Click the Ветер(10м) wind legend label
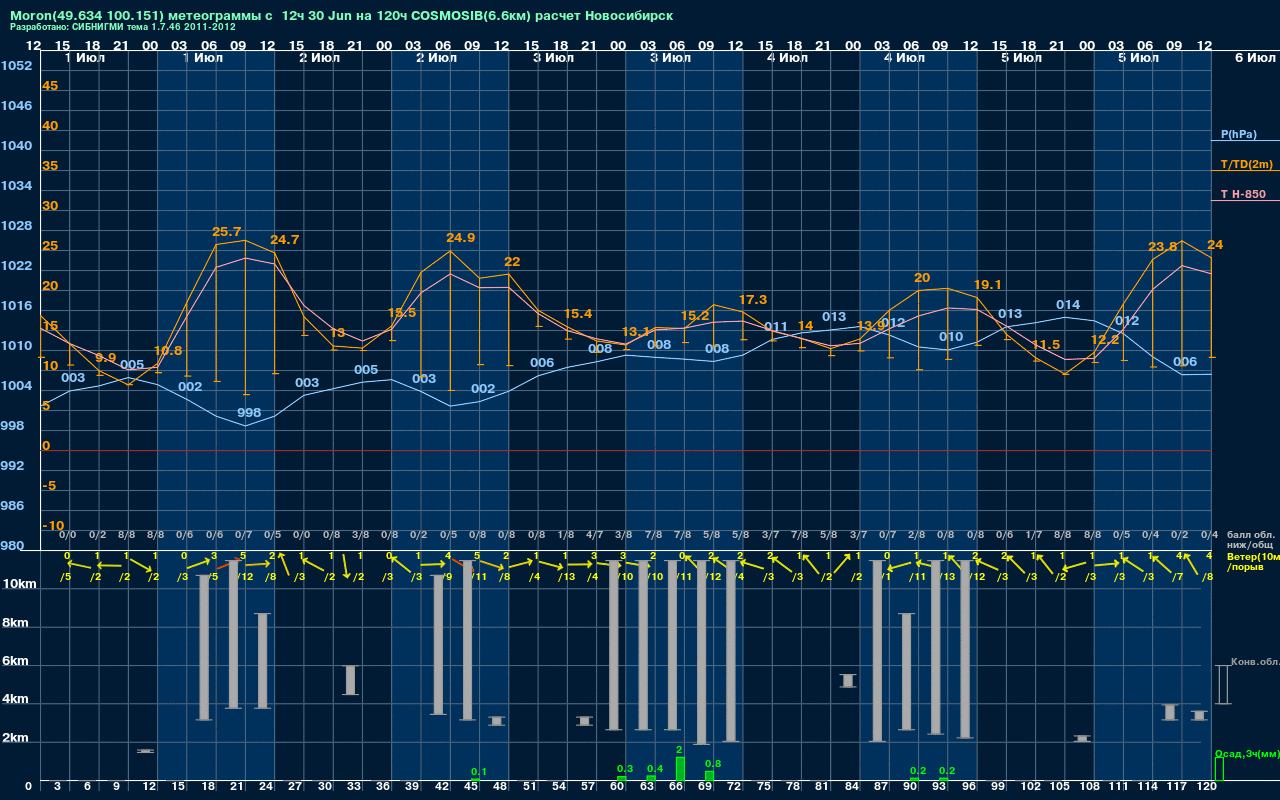Screen dimensions: 1280x800 click(x=1253, y=556)
